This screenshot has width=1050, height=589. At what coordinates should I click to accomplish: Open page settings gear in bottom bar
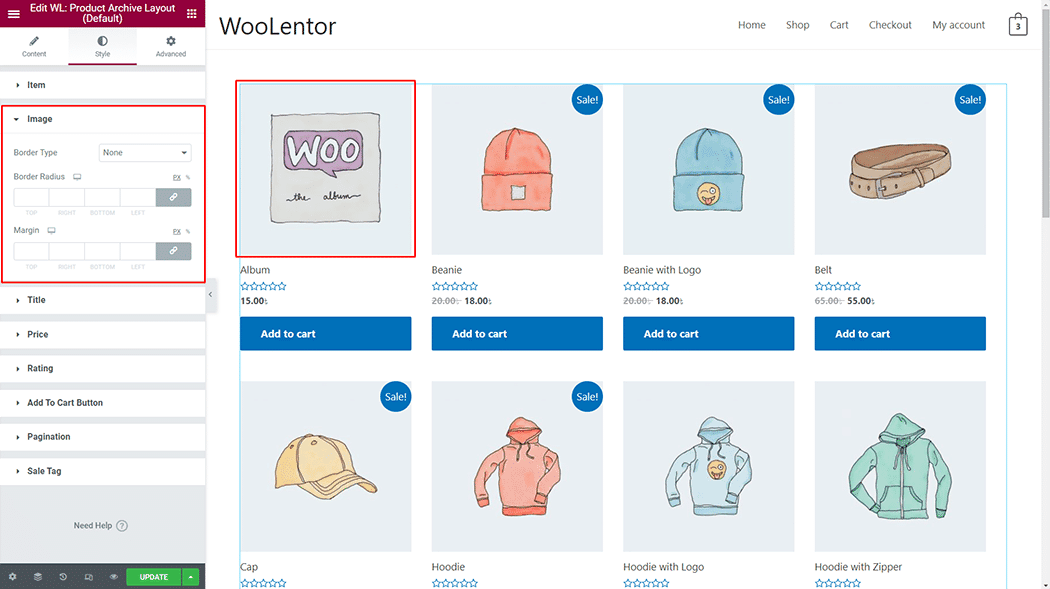13,577
